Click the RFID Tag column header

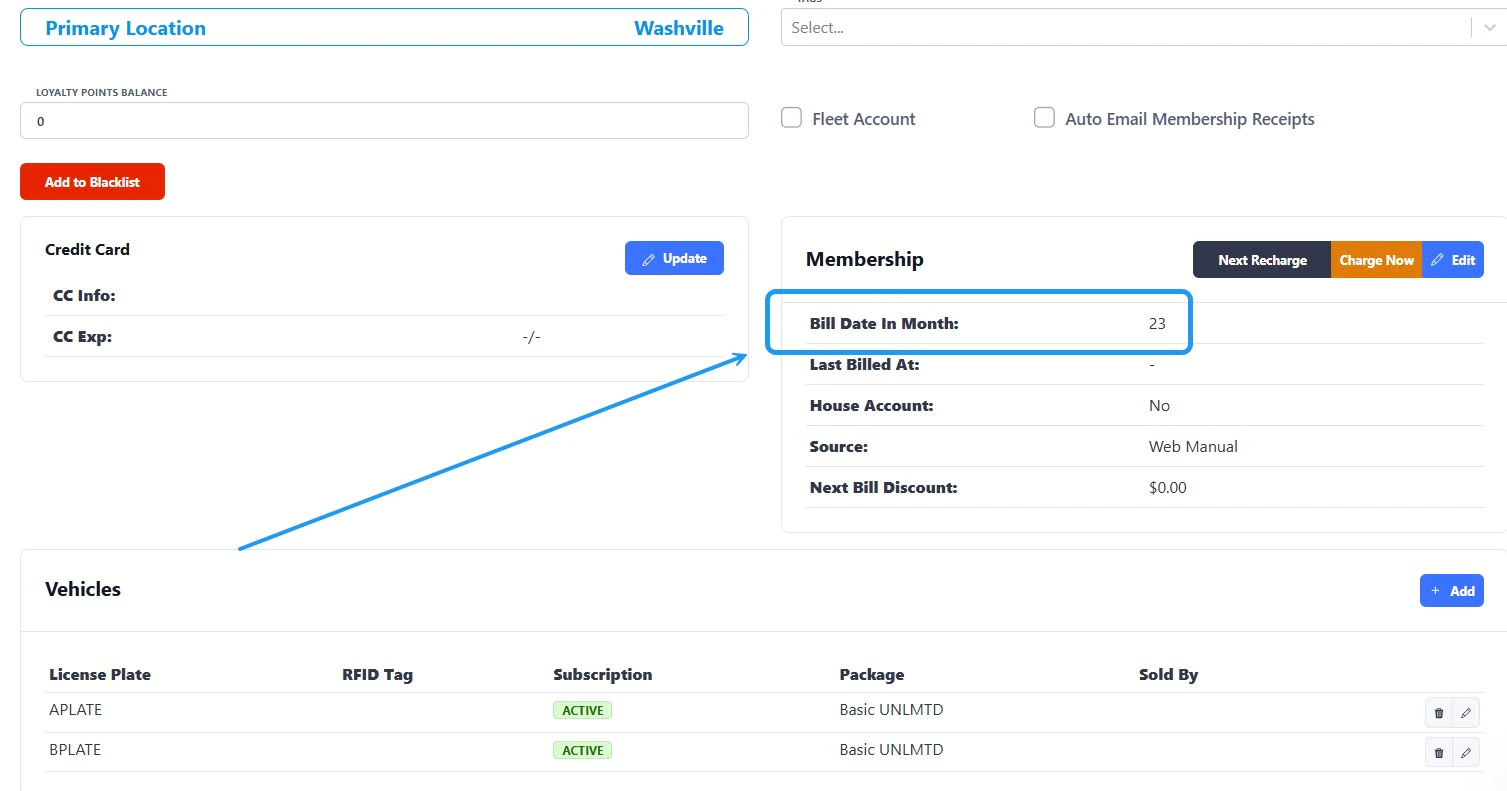pyautogui.click(x=377, y=674)
